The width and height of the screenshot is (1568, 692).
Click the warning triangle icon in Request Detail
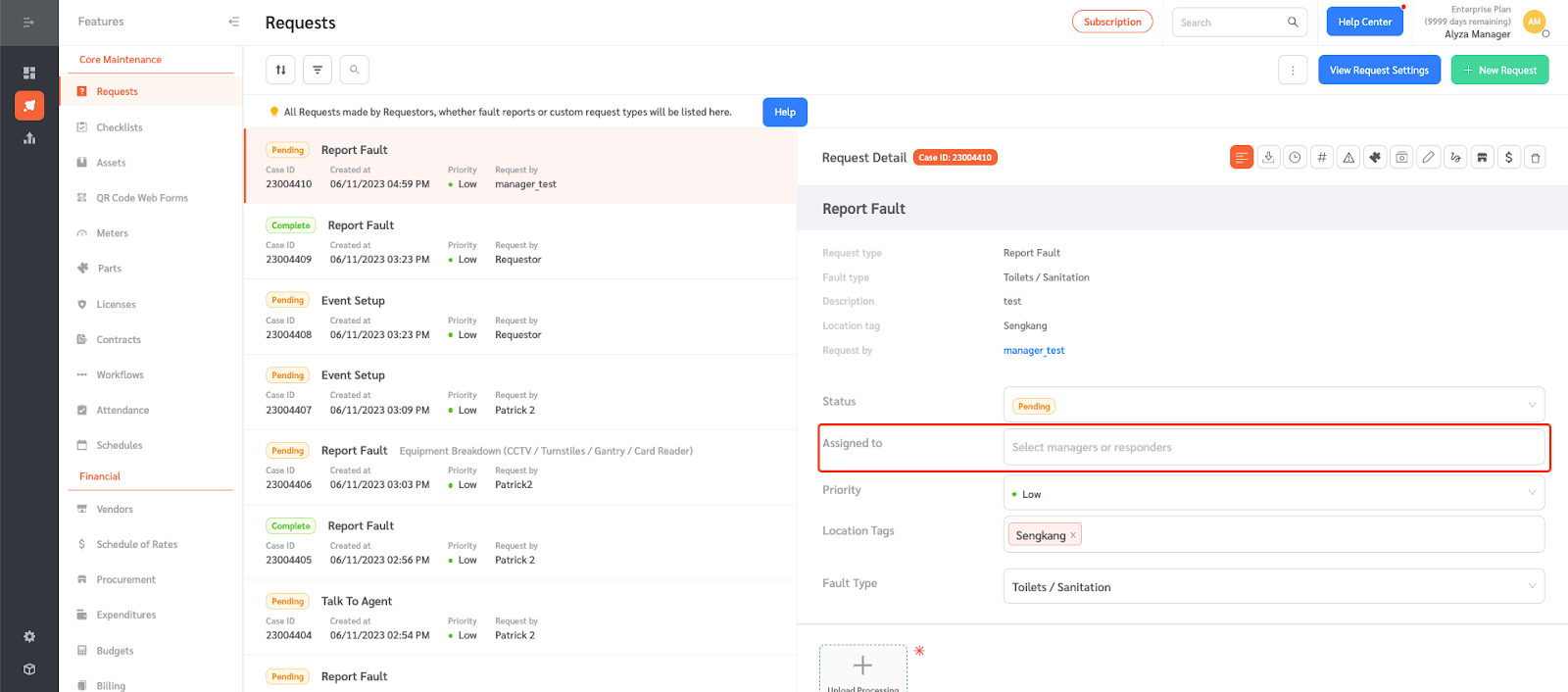coord(1348,157)
